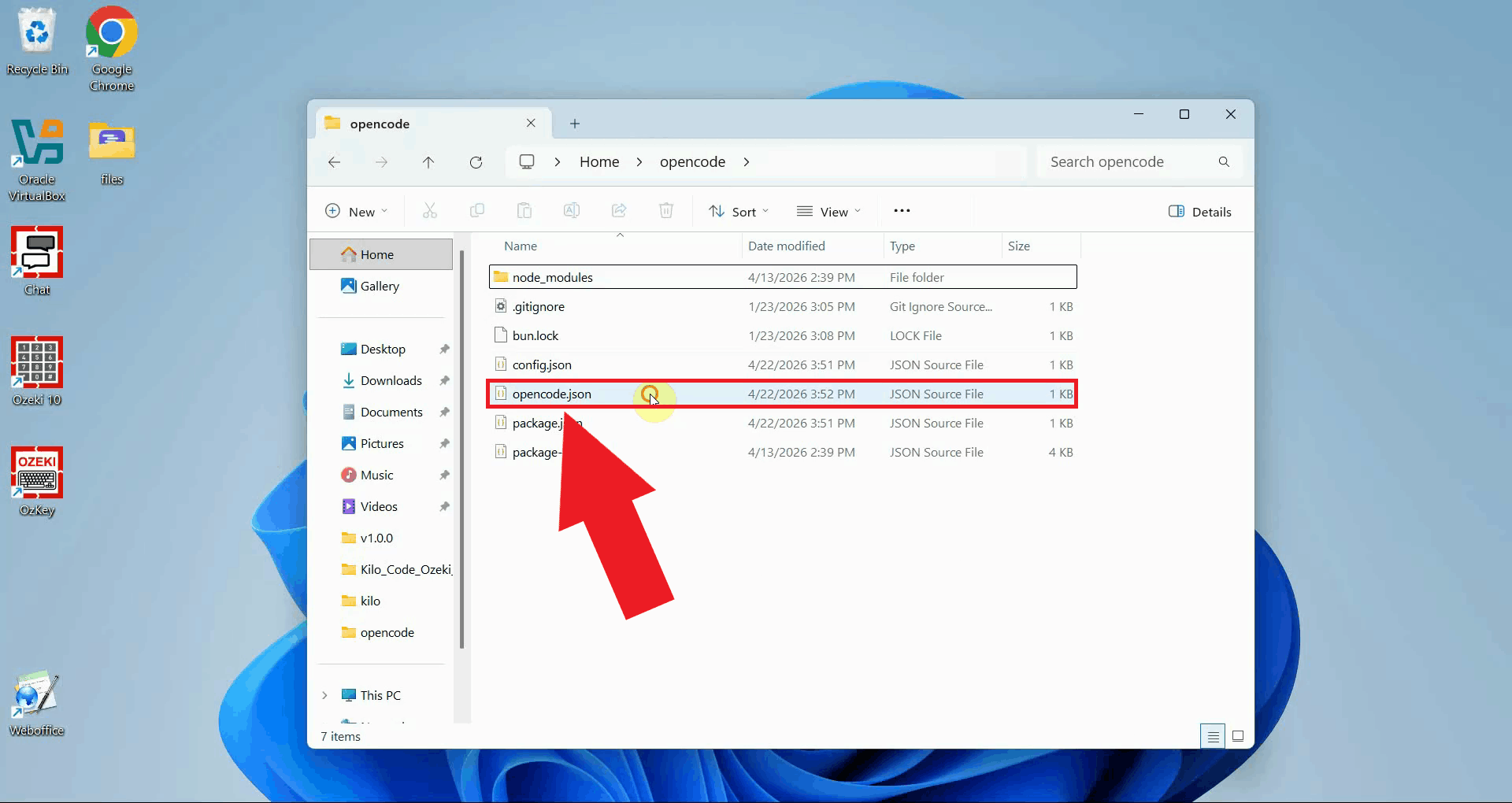Go back using the Back arrow
The image size is (1512, 803).
[x=334, y=162]
